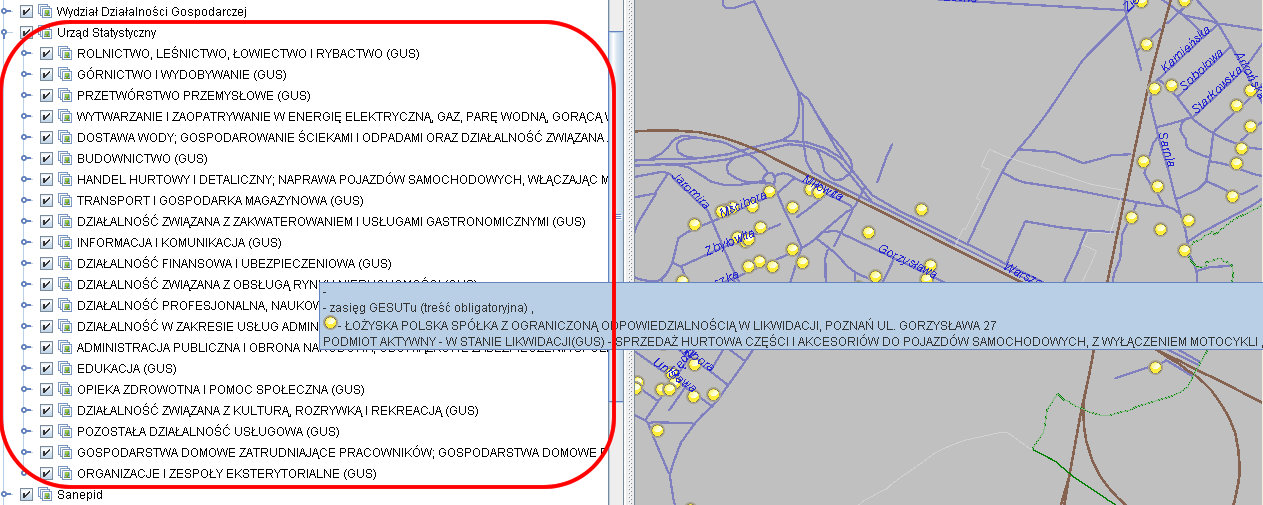Click the layer icon next to BUDOWNICTWO (GUS)
Screen dimensions: 1263x505
click(65, 158)
